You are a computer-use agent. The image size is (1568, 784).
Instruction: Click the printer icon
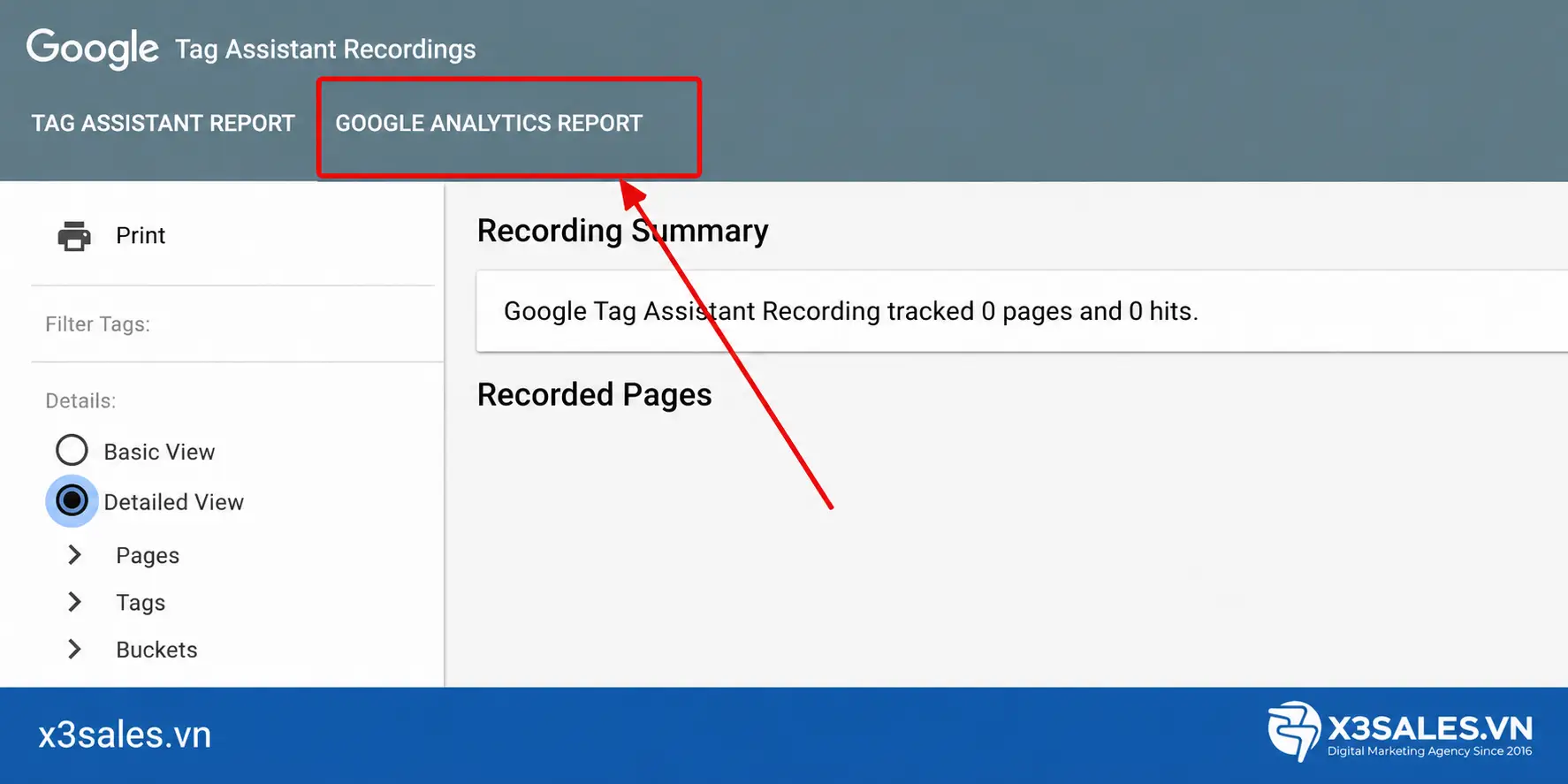(x=74, y=236)
